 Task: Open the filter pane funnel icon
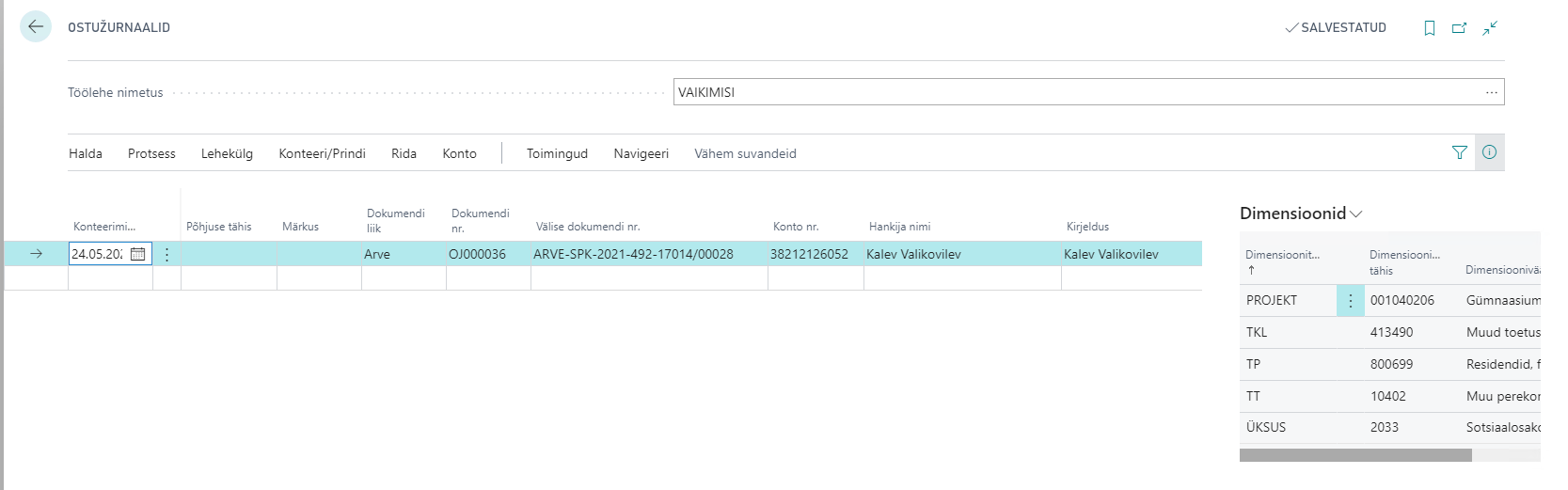[1459, 152]
